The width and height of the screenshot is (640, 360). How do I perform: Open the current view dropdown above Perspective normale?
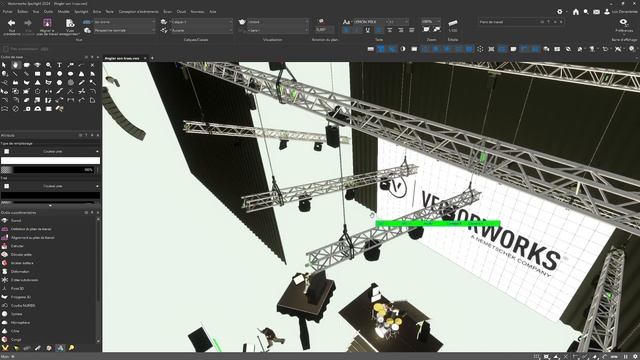click(x=124, y=22)
